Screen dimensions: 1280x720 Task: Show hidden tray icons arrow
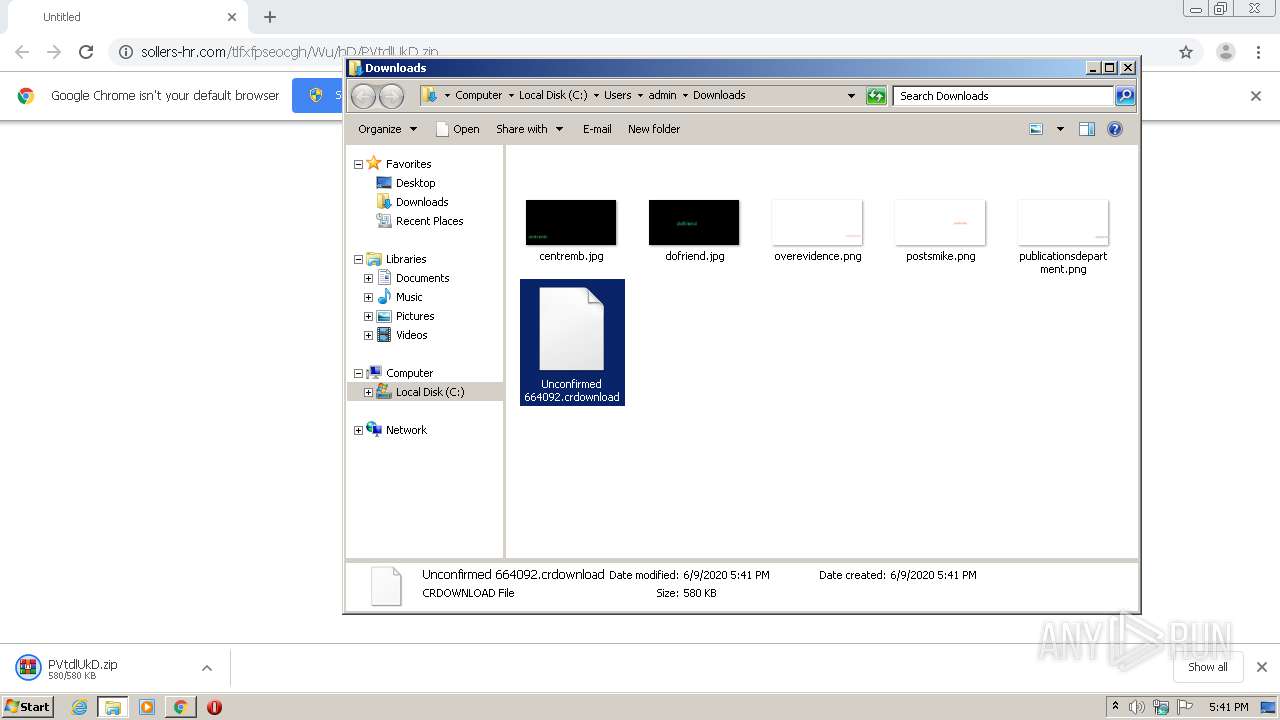[x=1115, y=707]
